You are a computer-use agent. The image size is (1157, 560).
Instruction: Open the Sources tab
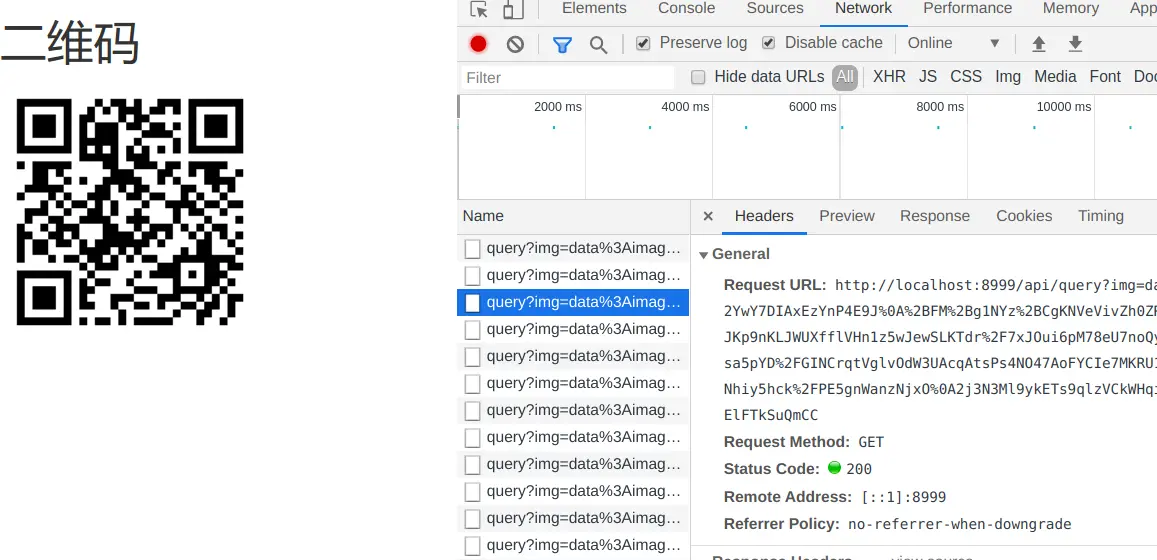(x=775, y=8)
